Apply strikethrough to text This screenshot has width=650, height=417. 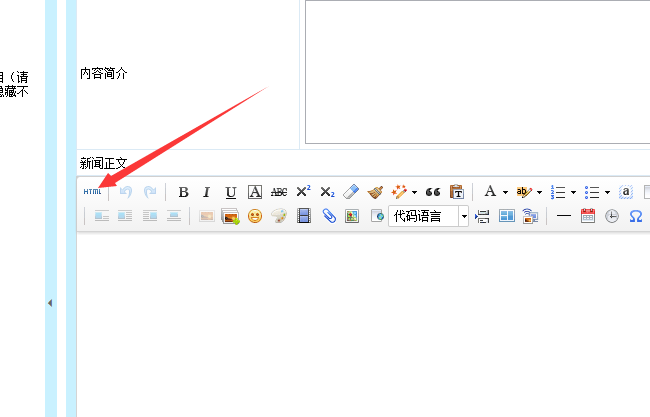tap(279, 192)
